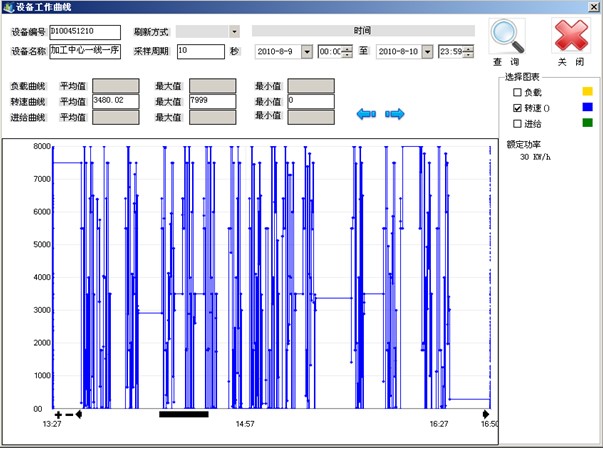Click the 转速曲线 minimum value field 0
Viewport: 603px width, 449px height.
[x=311, y=101]
